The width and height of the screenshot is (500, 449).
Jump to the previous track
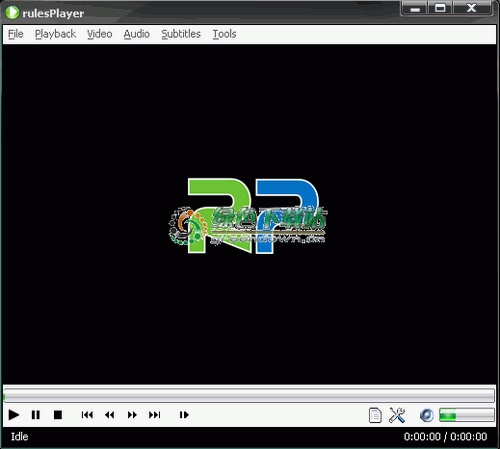pos(87,415)
